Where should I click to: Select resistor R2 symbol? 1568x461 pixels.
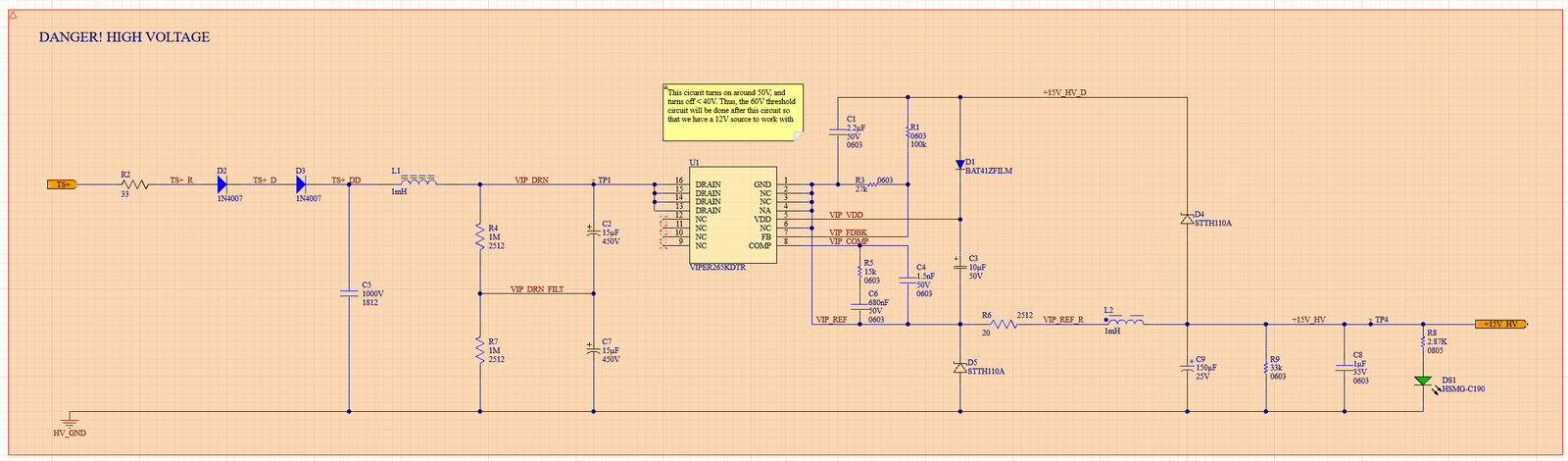pos(134,184)
